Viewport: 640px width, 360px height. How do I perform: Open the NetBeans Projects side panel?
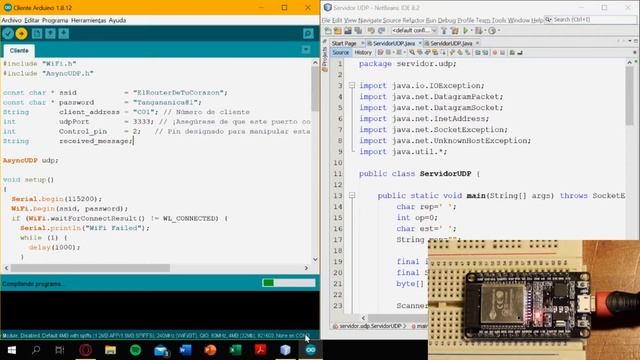point(325,59)
